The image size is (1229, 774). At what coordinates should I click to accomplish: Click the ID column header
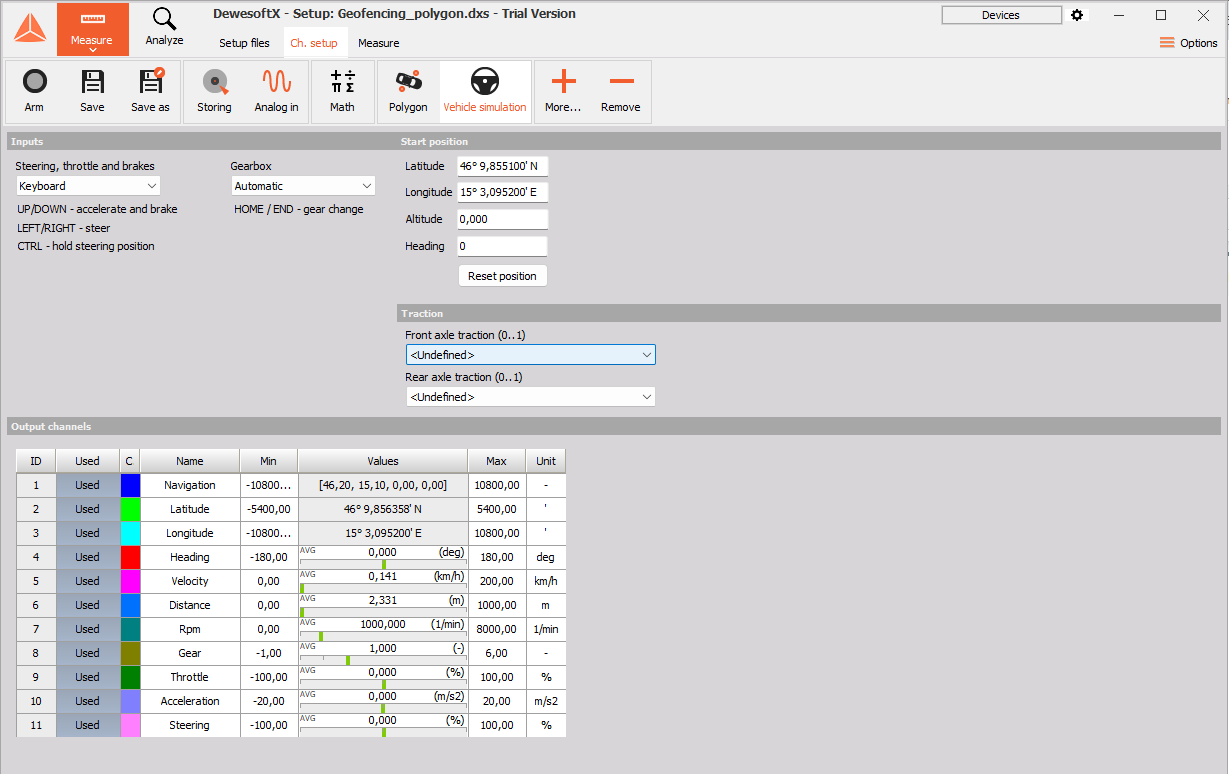[36, 461]
